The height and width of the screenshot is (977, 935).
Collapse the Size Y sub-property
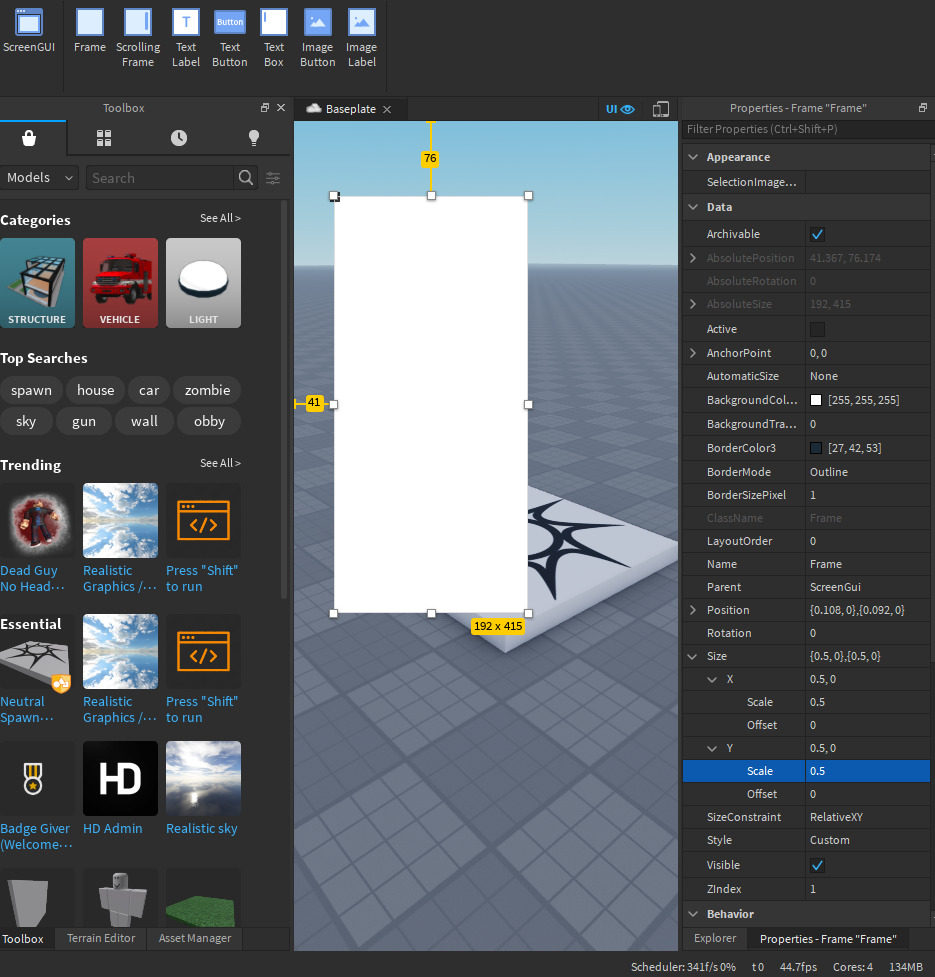click(712, 748)
